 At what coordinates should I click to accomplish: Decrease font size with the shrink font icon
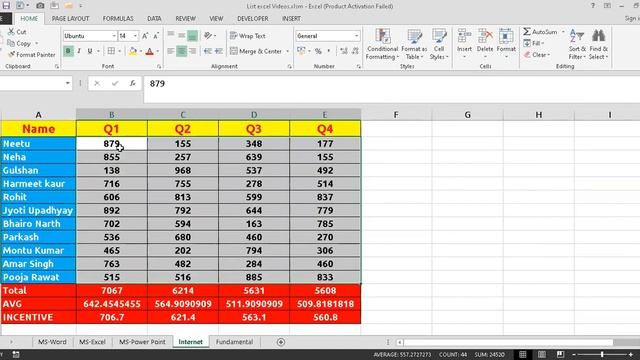pyautogui.click(x=156, y=36)
